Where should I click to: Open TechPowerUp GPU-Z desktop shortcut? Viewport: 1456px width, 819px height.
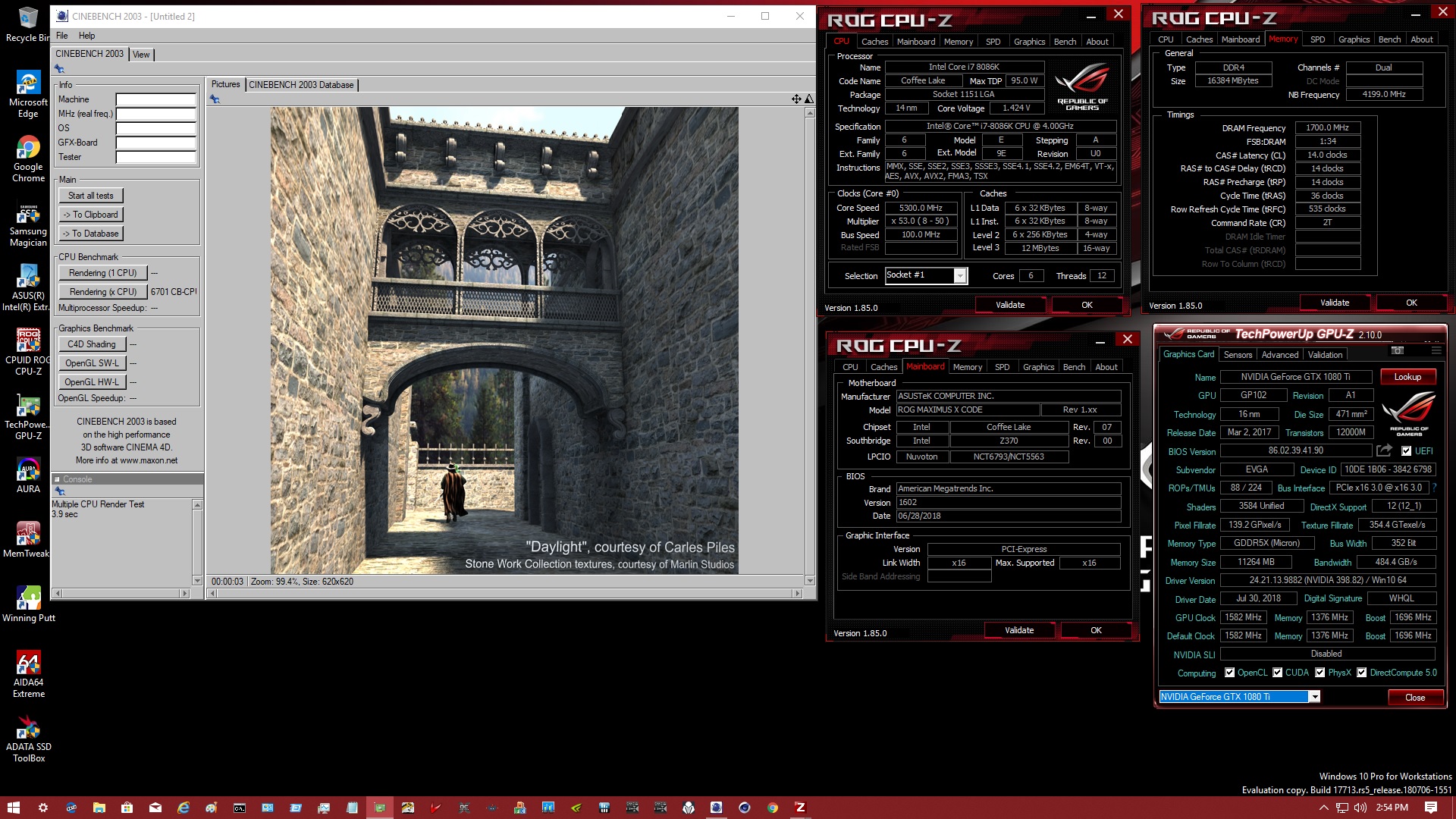[x=27, y=416]
